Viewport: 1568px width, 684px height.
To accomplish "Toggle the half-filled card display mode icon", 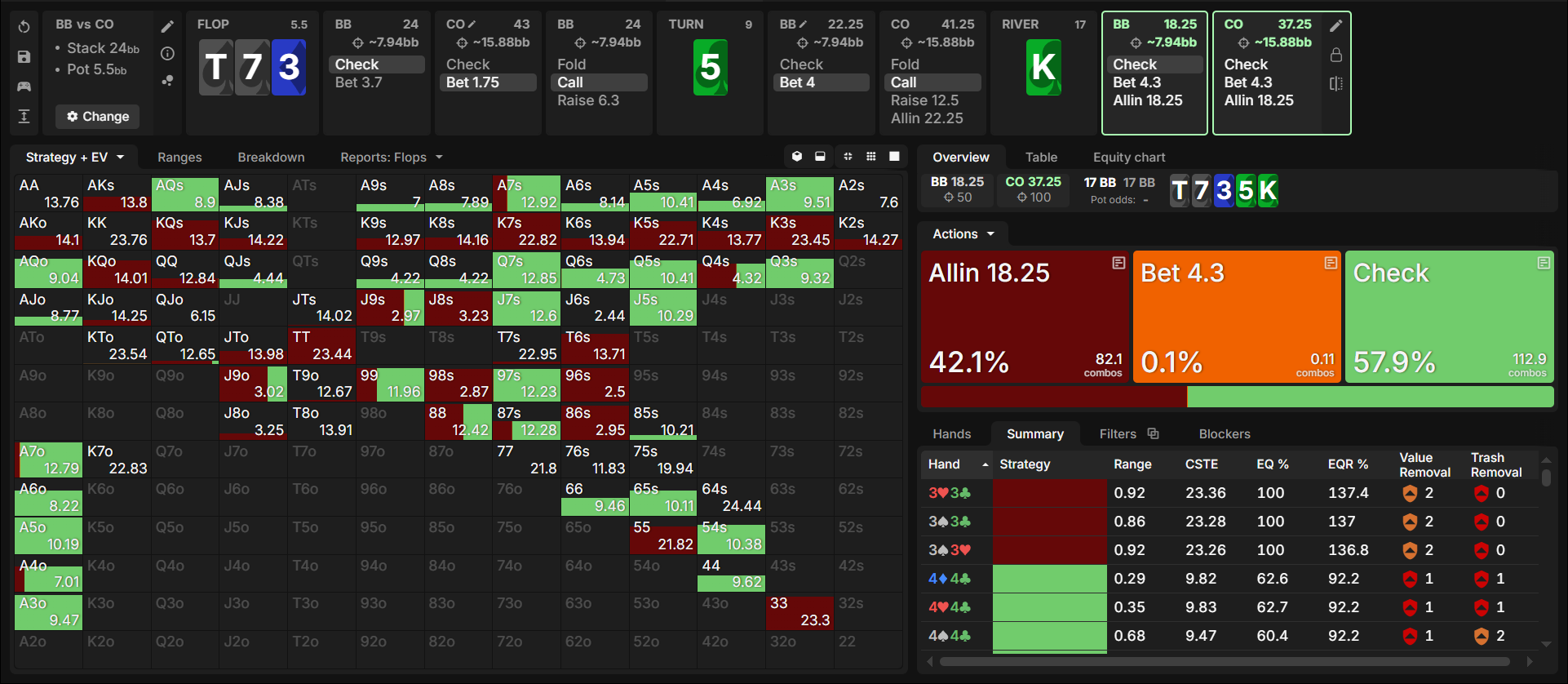I will (x=820, y=157).
